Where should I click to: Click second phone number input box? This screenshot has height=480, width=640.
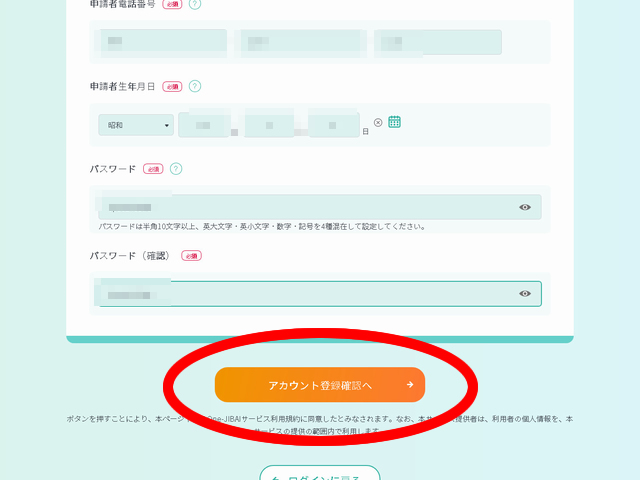click(x=301, y=42)
